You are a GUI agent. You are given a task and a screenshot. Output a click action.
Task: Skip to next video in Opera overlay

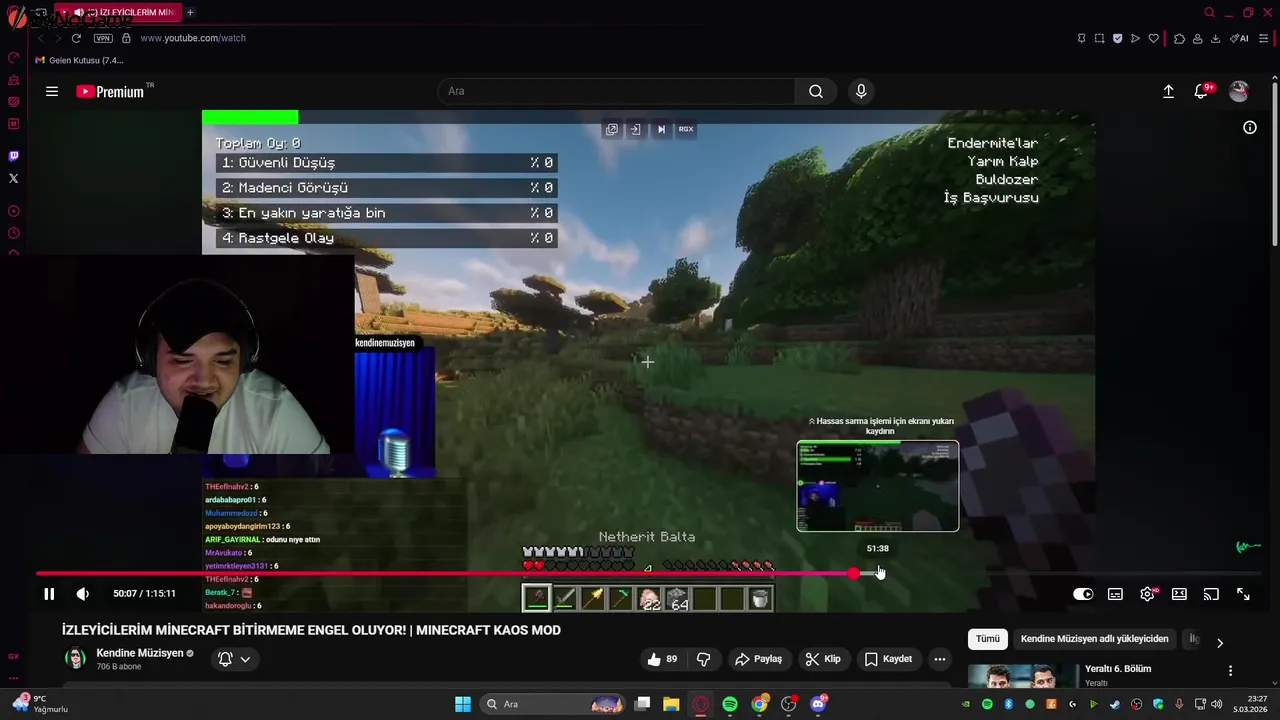pyautogui.click(x=661, y=129)
